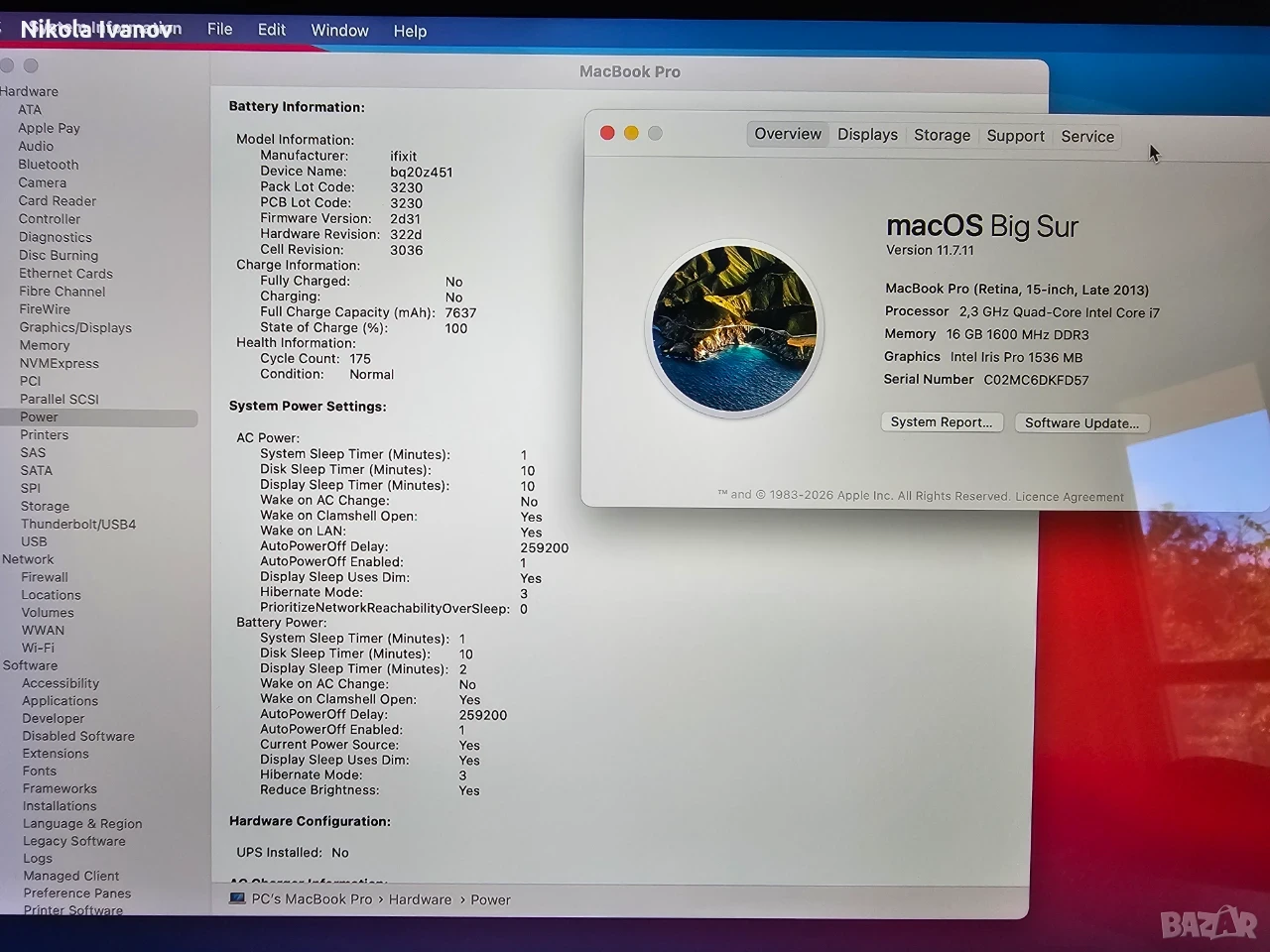The image size is (1270, 952).
Task: Select the Storage item in the sidebar
Action: pos(45,506)
